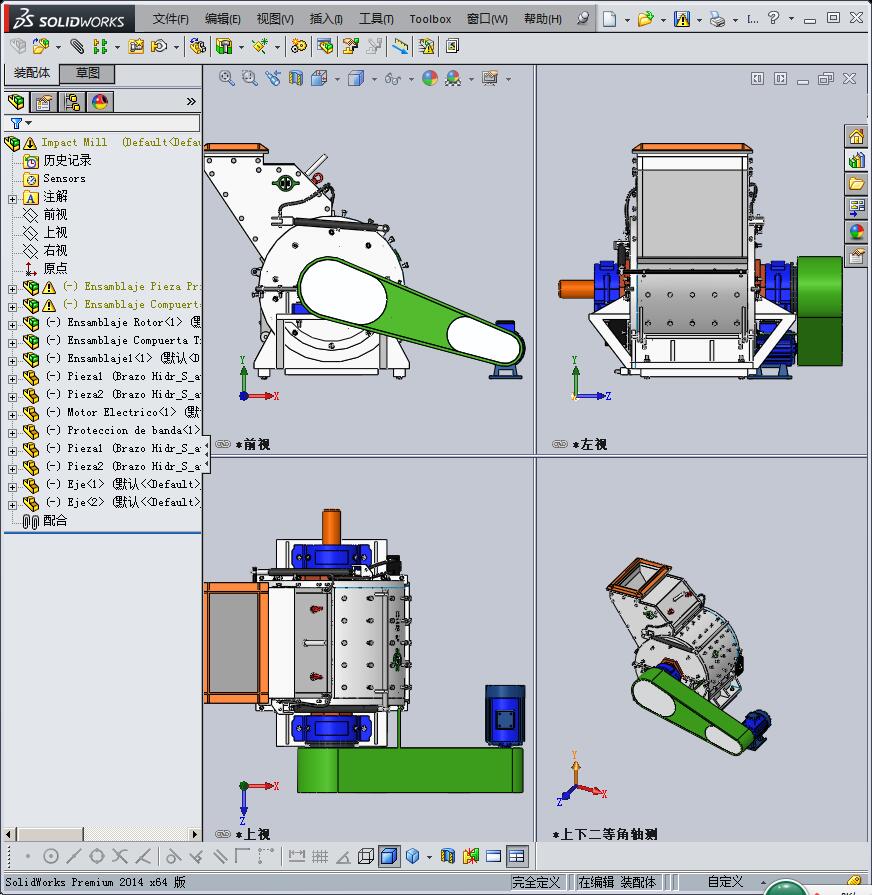Expand the Proteccion de banda<1> node

[x=12, y=433]
